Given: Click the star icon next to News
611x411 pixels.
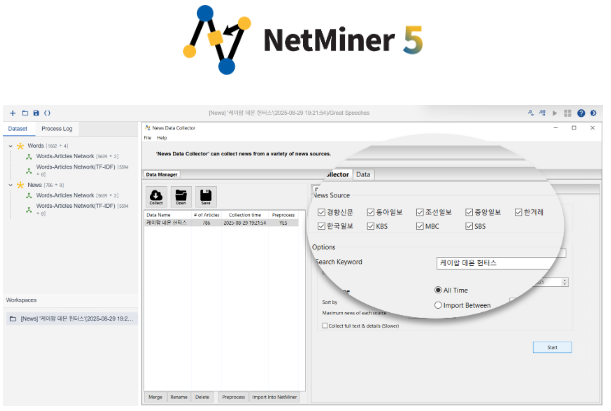Looking at the screenshot, I should [x=20, y=185].
